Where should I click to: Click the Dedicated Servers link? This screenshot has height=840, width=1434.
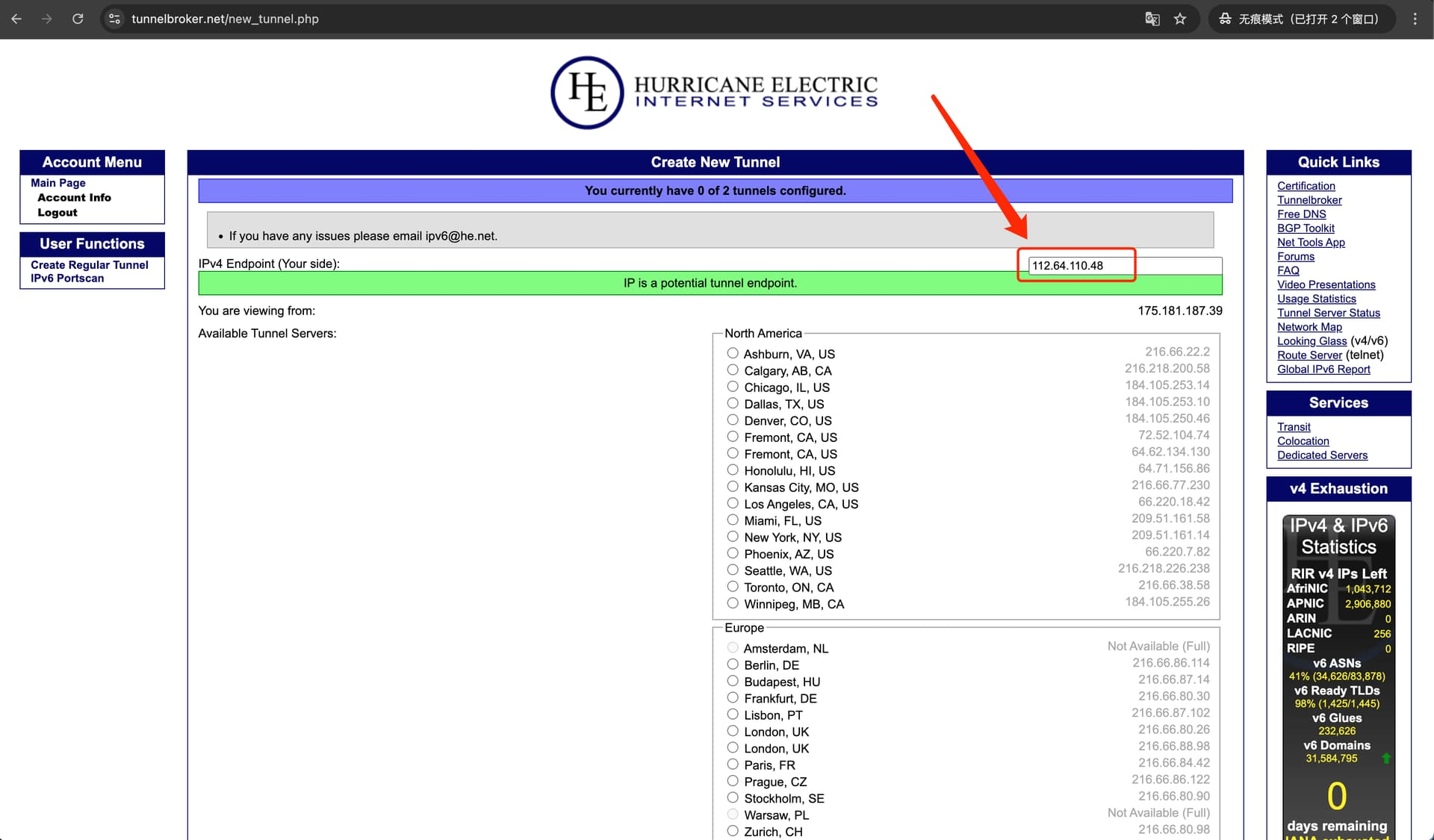1322,455
